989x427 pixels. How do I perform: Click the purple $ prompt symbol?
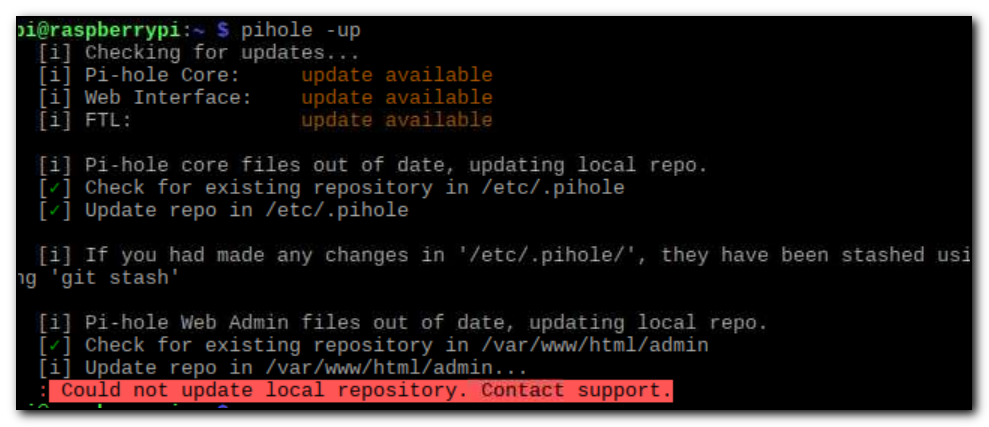(223, 30)
